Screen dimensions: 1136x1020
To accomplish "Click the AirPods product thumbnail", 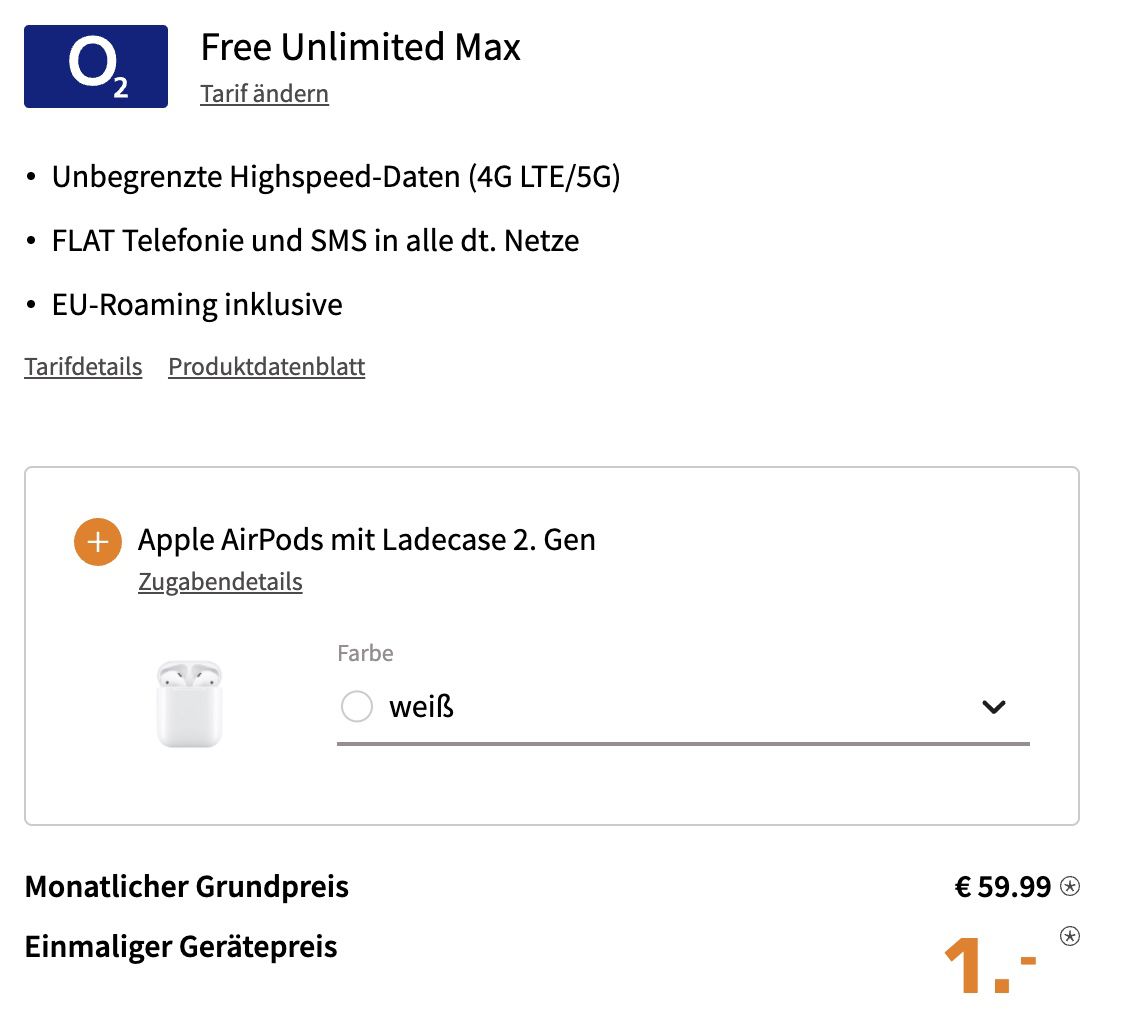I will [189, 704].
